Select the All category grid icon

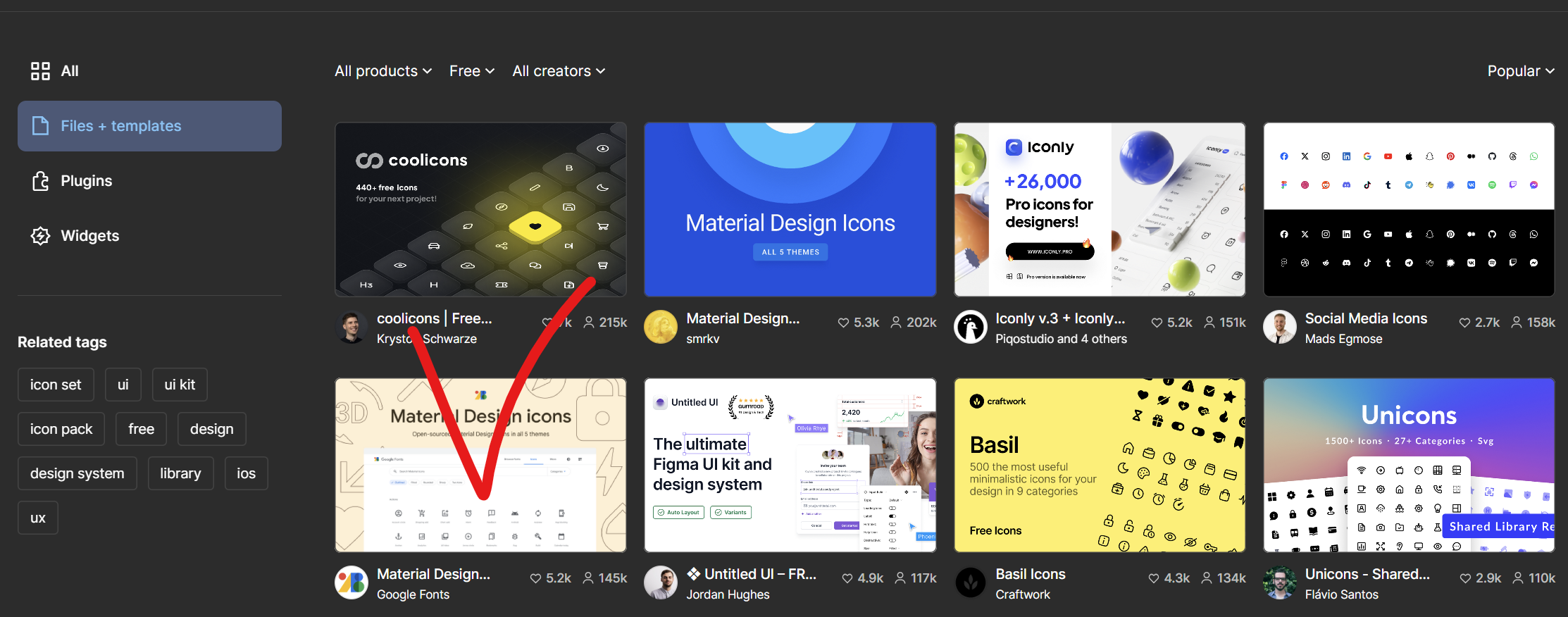click(40, 70)
